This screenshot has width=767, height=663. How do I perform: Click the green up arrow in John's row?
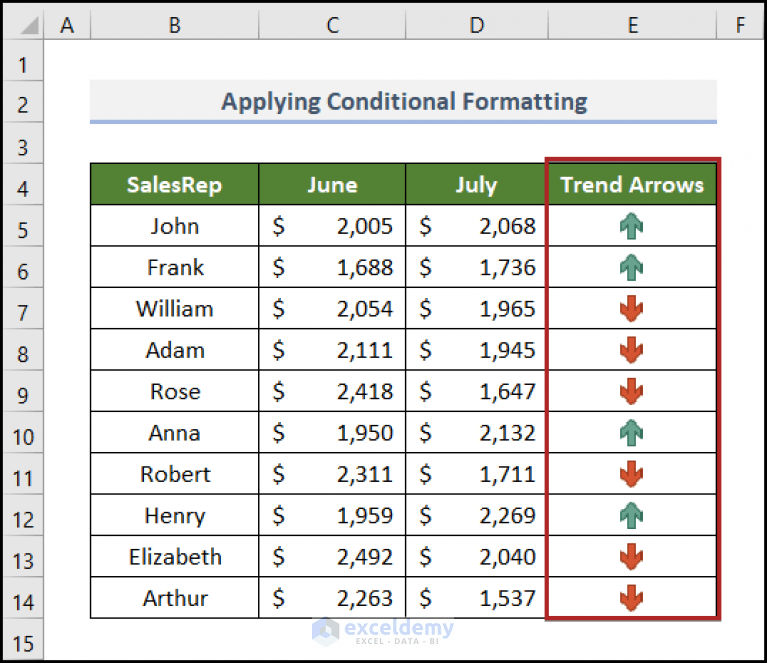[x=631, y=226]
